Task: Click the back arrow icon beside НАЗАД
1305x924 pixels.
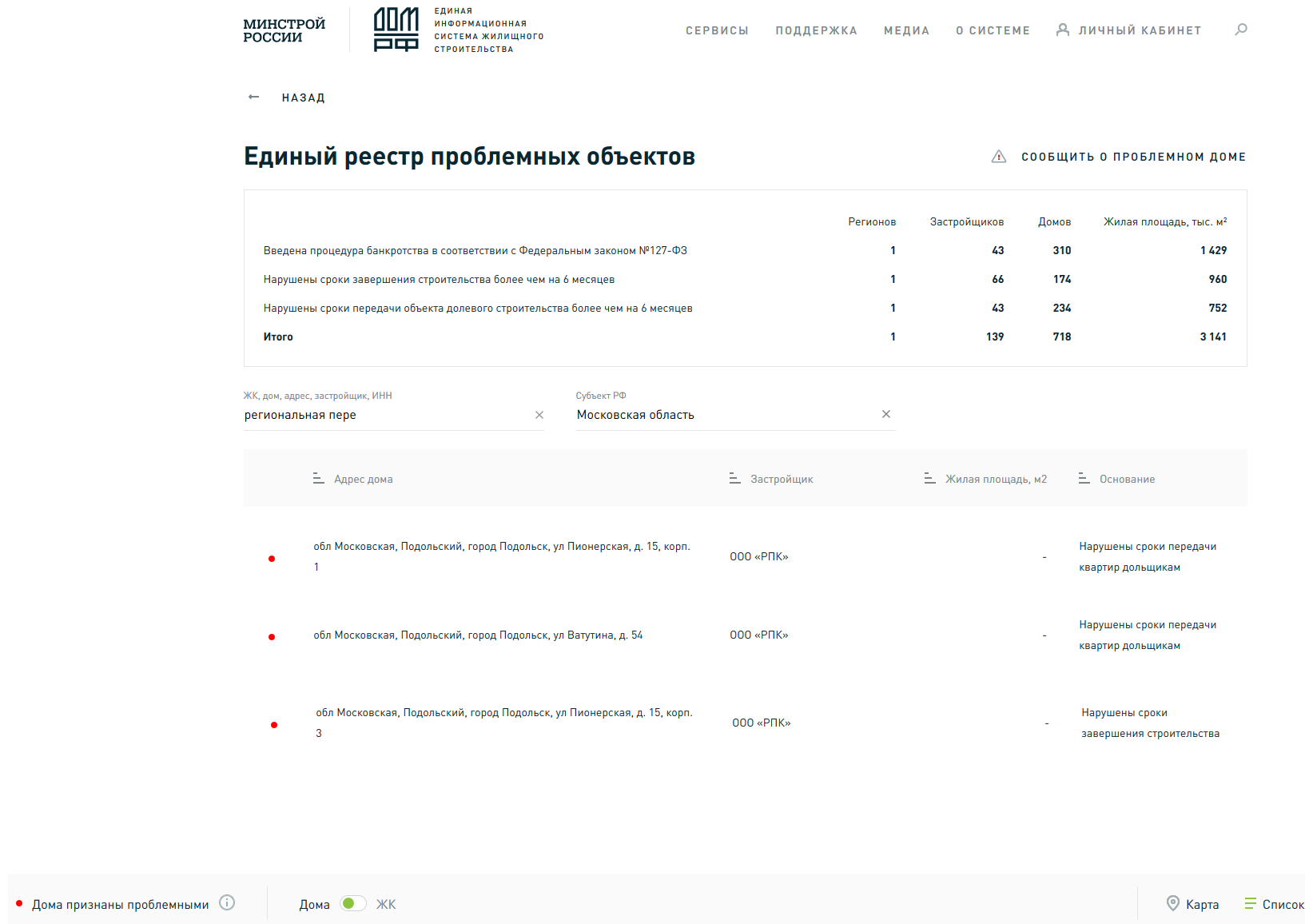Action: tap(254, 98)
